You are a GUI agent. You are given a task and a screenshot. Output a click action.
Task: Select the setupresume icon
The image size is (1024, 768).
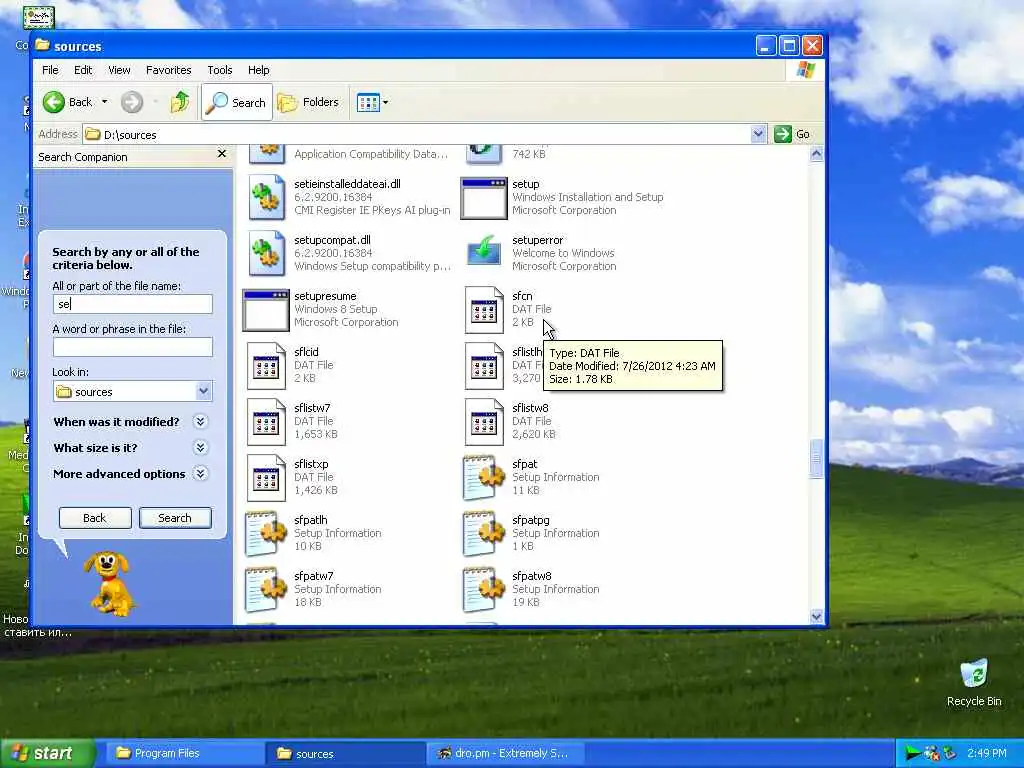click(266, 310)
